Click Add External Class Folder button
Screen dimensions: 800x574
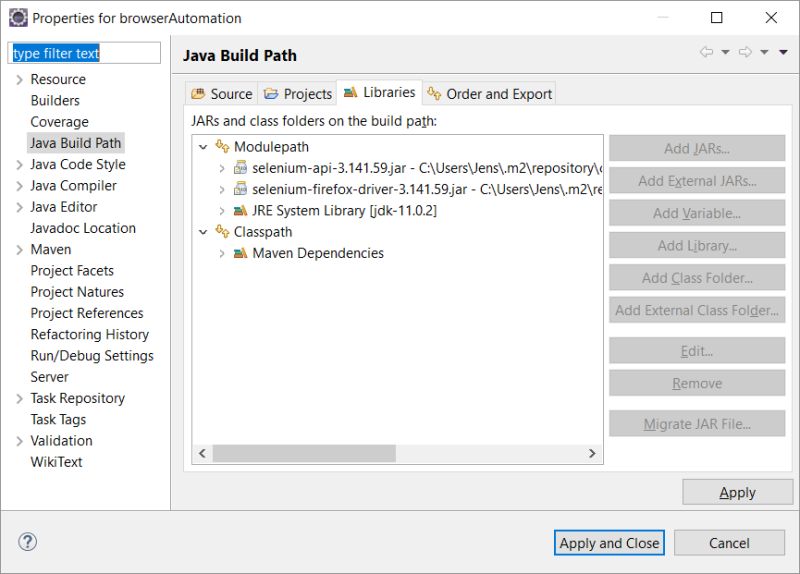[x=697, y=310]
